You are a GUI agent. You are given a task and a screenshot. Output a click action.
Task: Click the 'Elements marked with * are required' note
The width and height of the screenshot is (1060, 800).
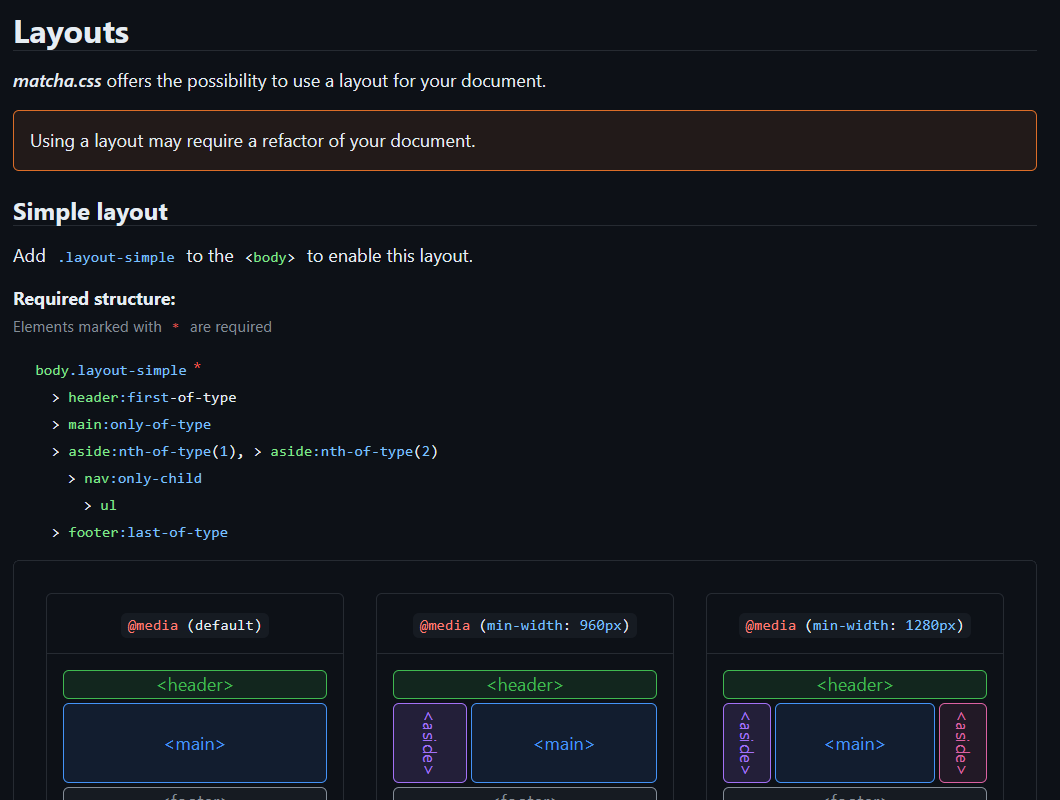(143, 327)
